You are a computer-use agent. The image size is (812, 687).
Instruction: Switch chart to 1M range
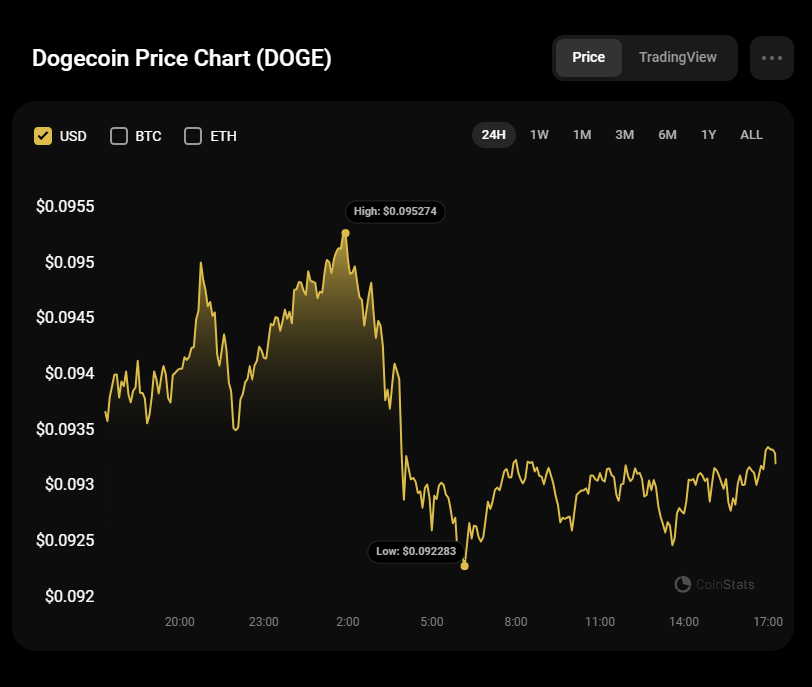[582, 135]
